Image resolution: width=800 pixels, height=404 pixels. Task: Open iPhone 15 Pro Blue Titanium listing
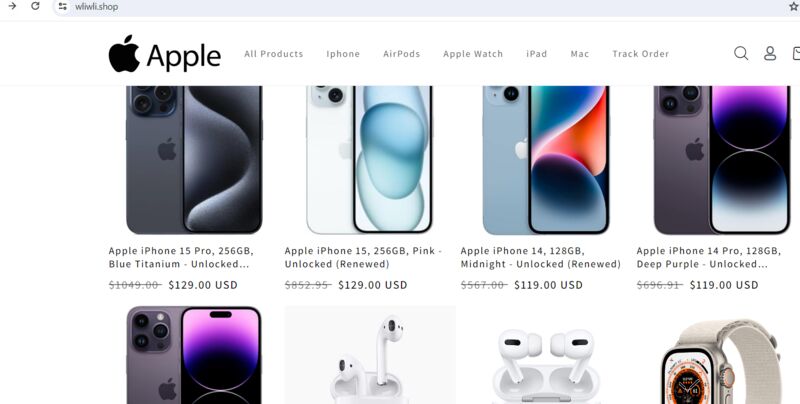pos(181,257)
